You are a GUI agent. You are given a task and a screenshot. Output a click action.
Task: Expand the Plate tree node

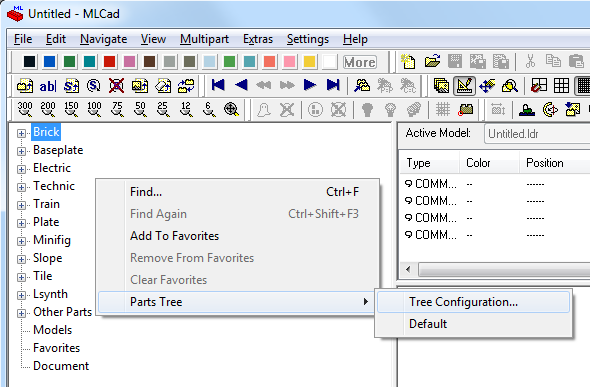(21, 223)
